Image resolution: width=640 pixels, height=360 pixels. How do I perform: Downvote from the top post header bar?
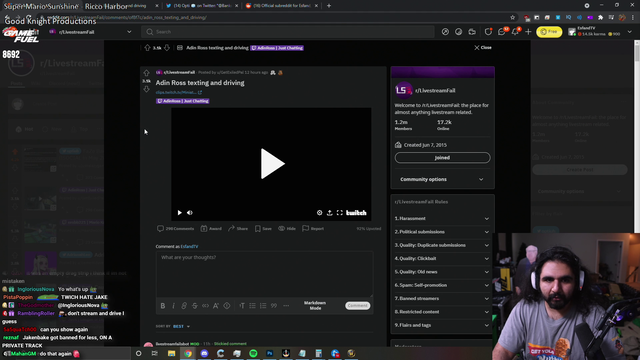[167, 48]
